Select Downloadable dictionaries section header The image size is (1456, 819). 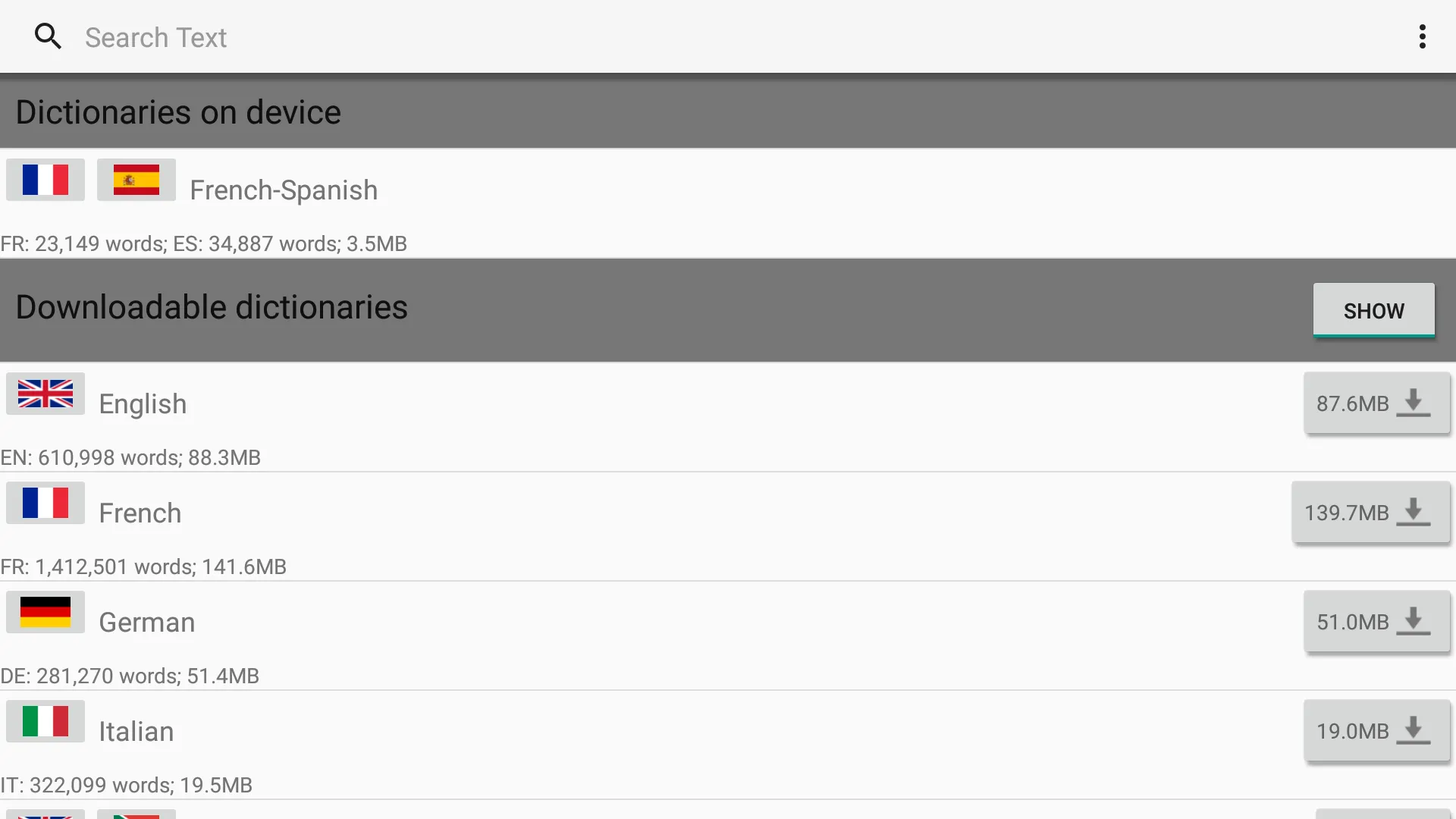(x=210, y=310)
